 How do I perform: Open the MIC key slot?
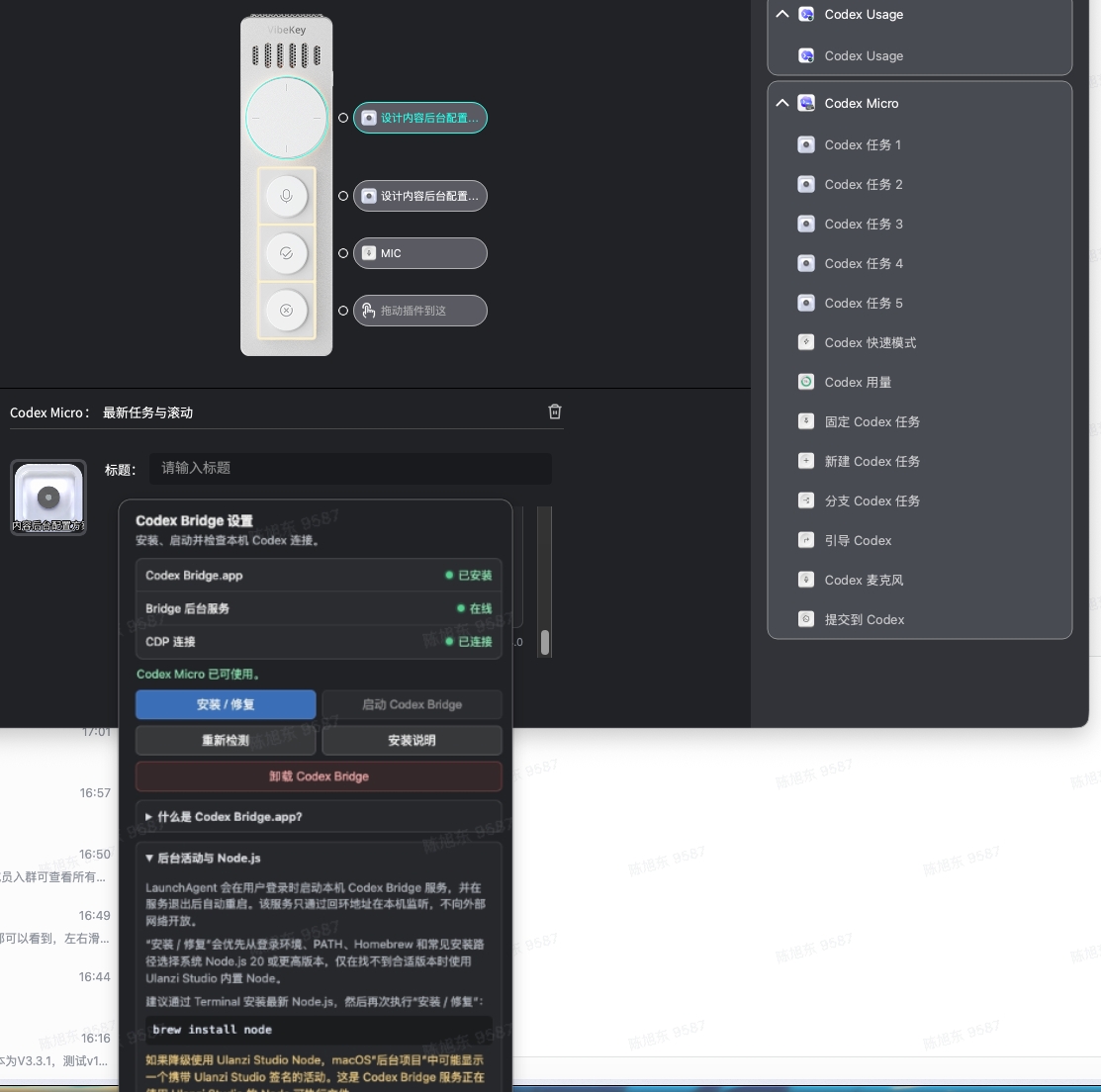[419, 253]
